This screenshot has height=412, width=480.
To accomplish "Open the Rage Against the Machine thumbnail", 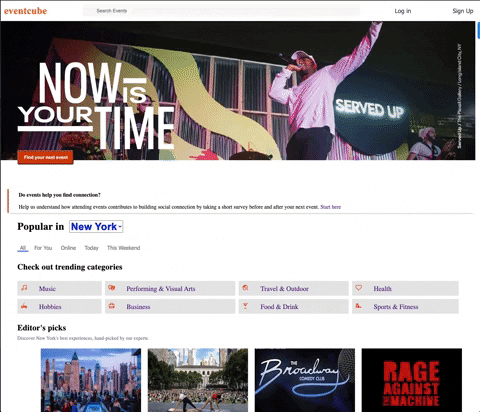I will tap(412, 380).
